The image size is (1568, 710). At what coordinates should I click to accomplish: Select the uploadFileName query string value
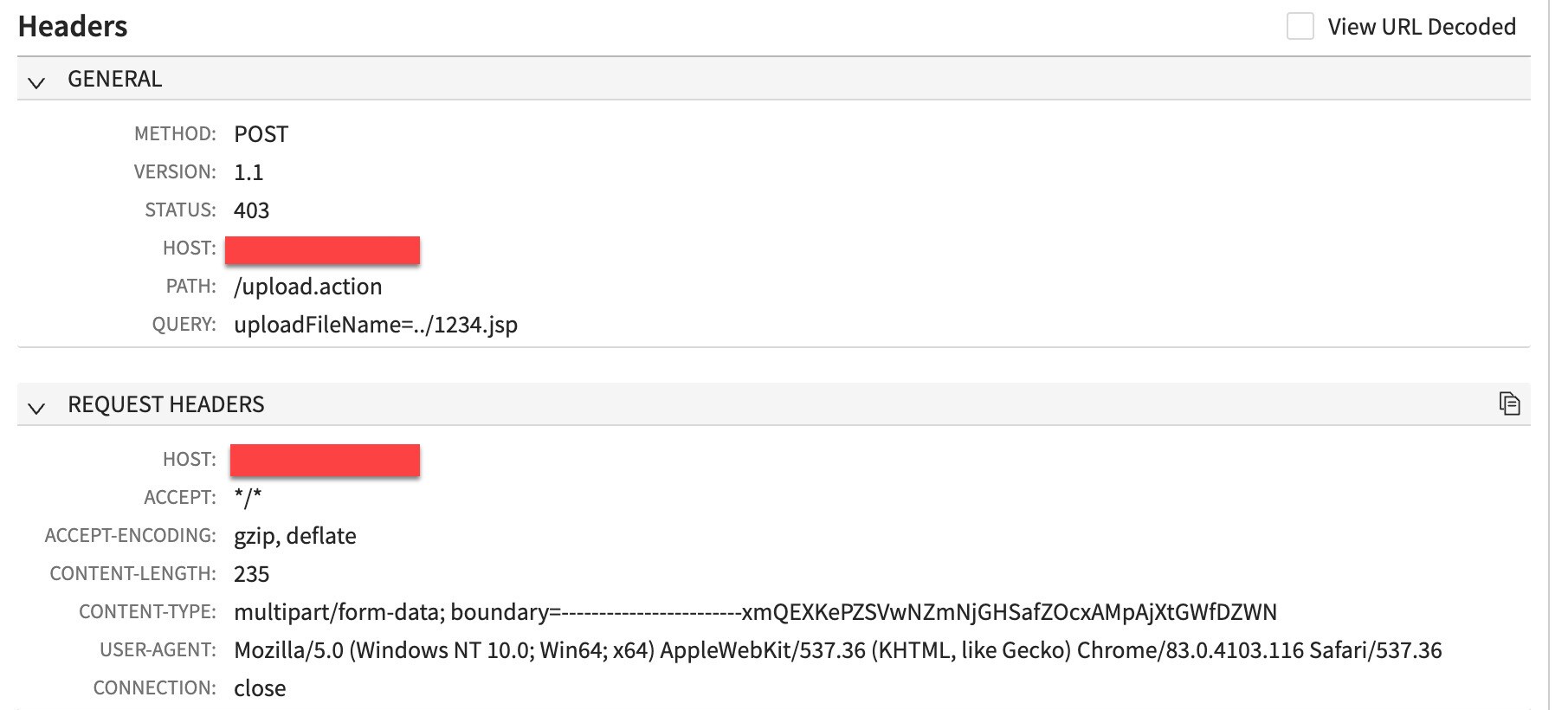point(375,326)
